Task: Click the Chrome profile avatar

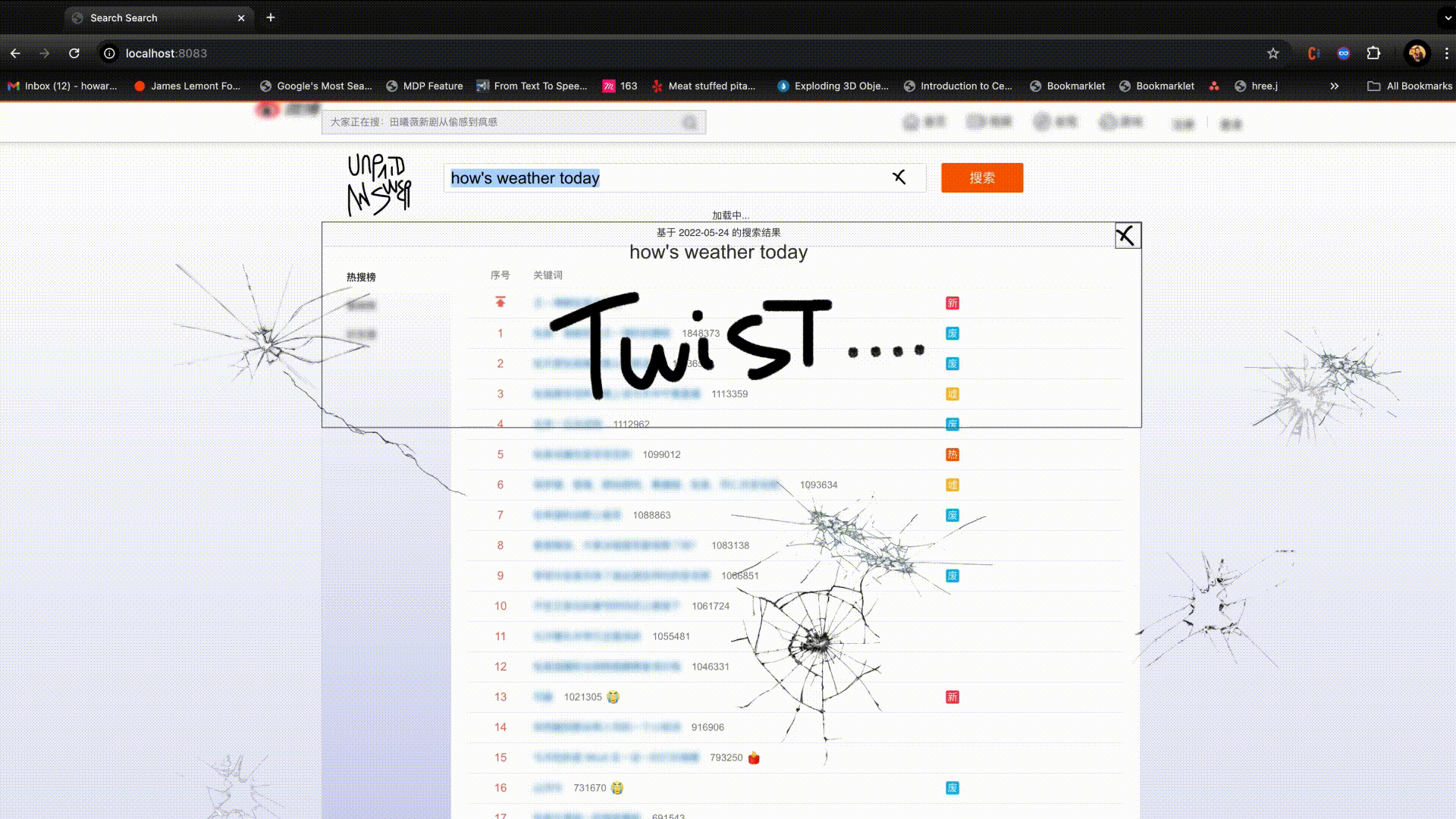Action: click(1417, 53)
